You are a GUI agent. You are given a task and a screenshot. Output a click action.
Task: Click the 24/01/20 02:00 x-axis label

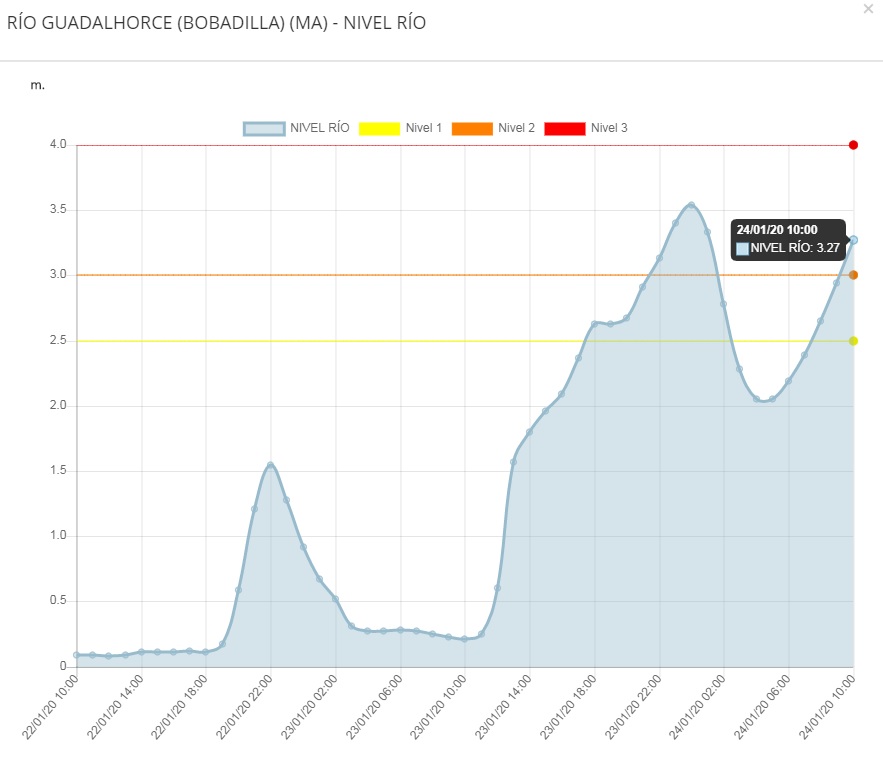(697, 707)
